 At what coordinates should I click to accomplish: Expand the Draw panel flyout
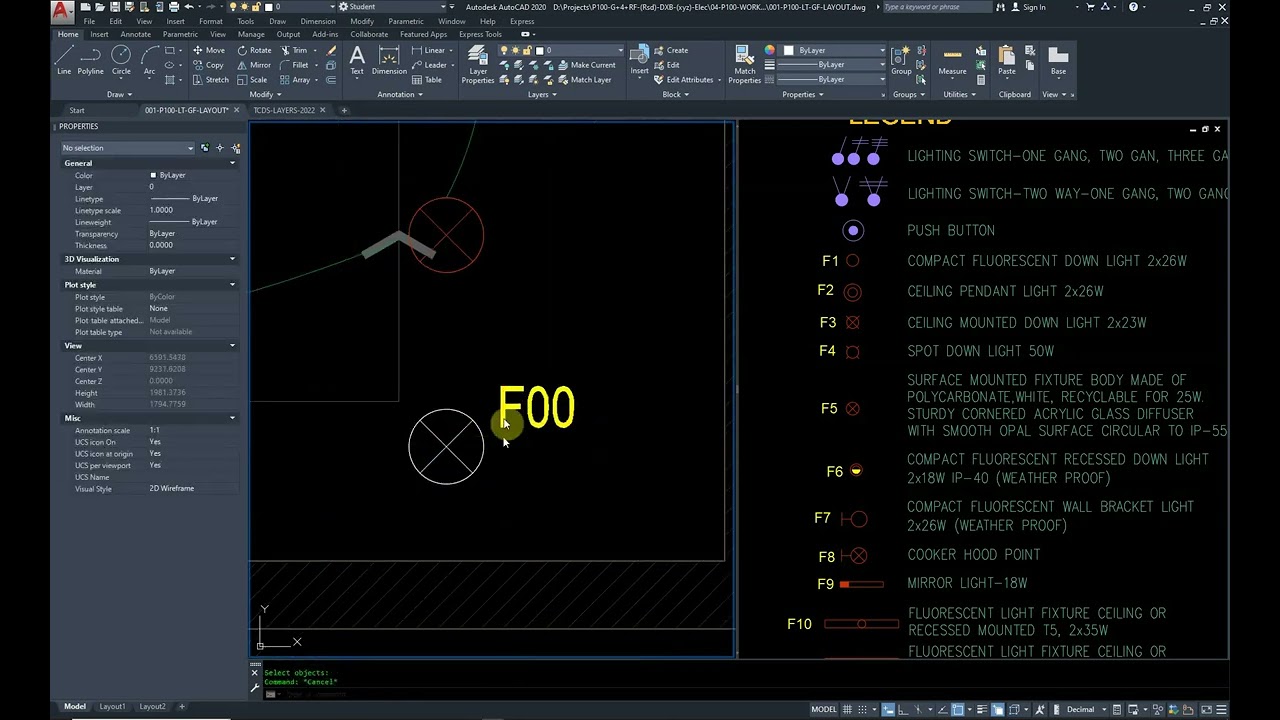click(x=119, y=95)
